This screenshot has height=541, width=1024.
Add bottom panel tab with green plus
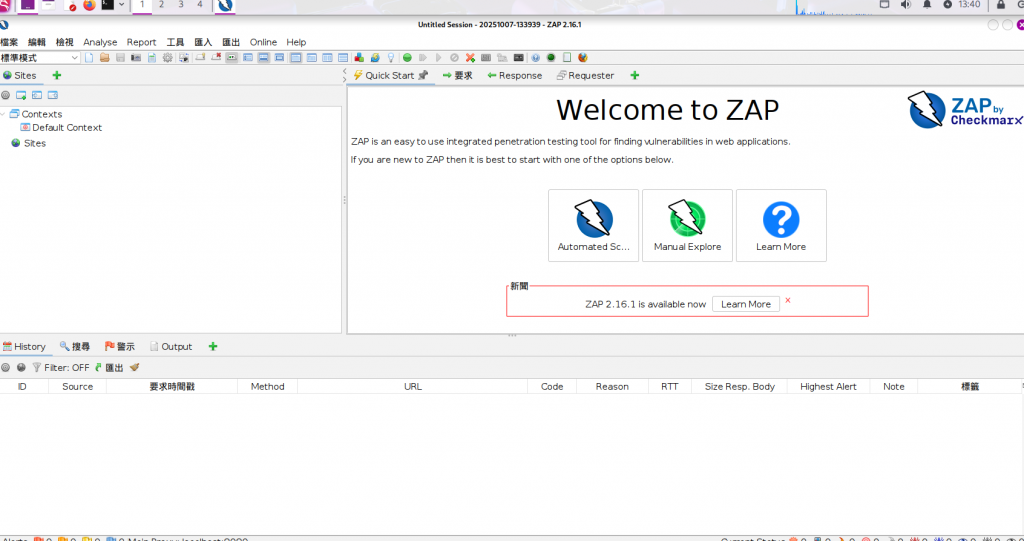coord(212,346)
